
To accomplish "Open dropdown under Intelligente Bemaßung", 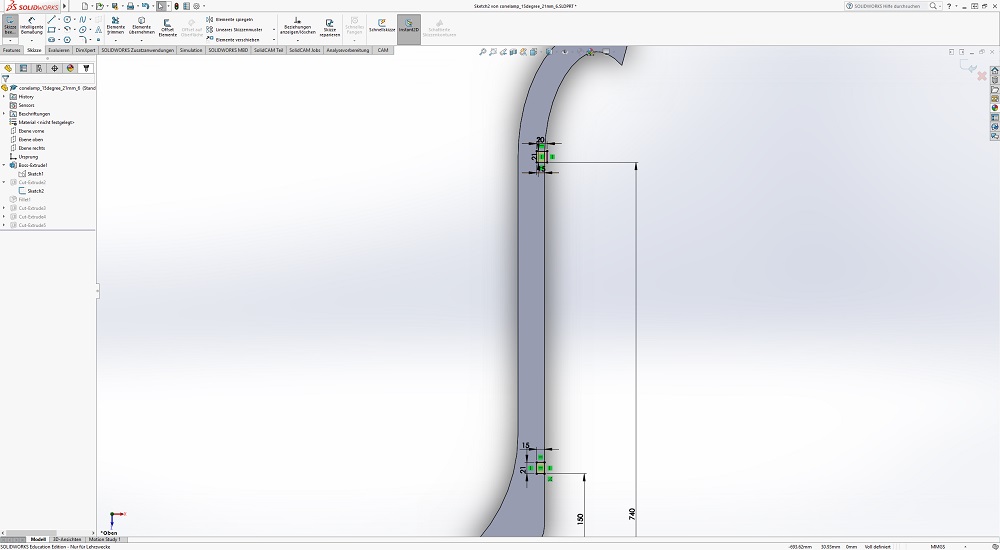I will (31, 40).
